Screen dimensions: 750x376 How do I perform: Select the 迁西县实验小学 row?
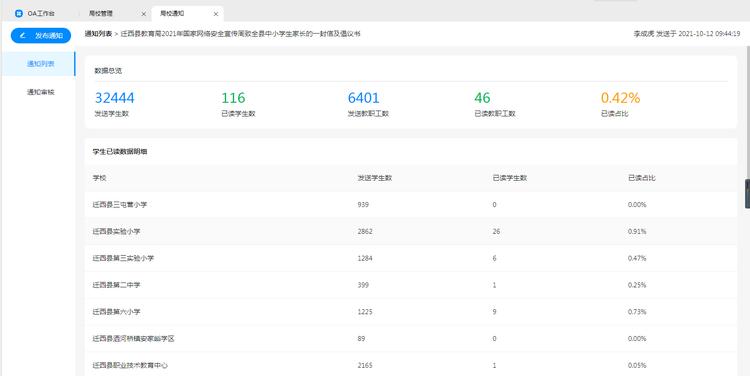coord(410,232)
